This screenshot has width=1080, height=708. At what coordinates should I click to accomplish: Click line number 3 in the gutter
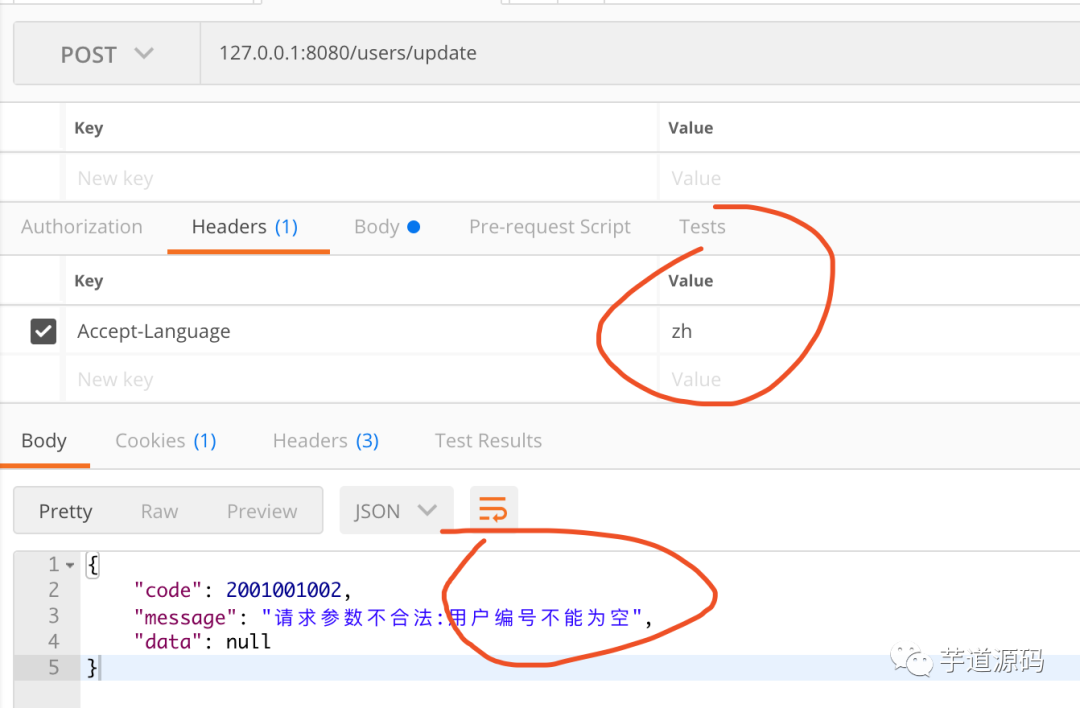coord(54,616)
